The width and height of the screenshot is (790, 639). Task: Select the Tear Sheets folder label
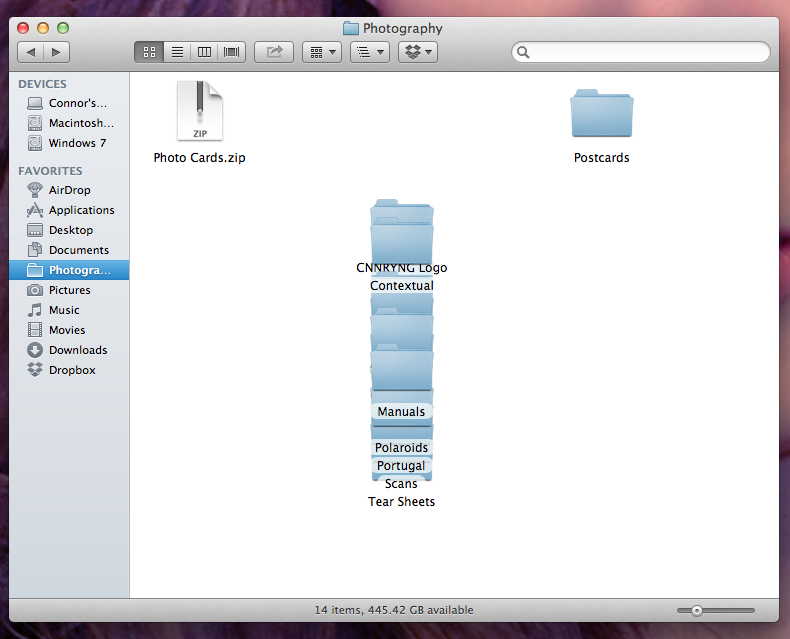pos(402,502)
